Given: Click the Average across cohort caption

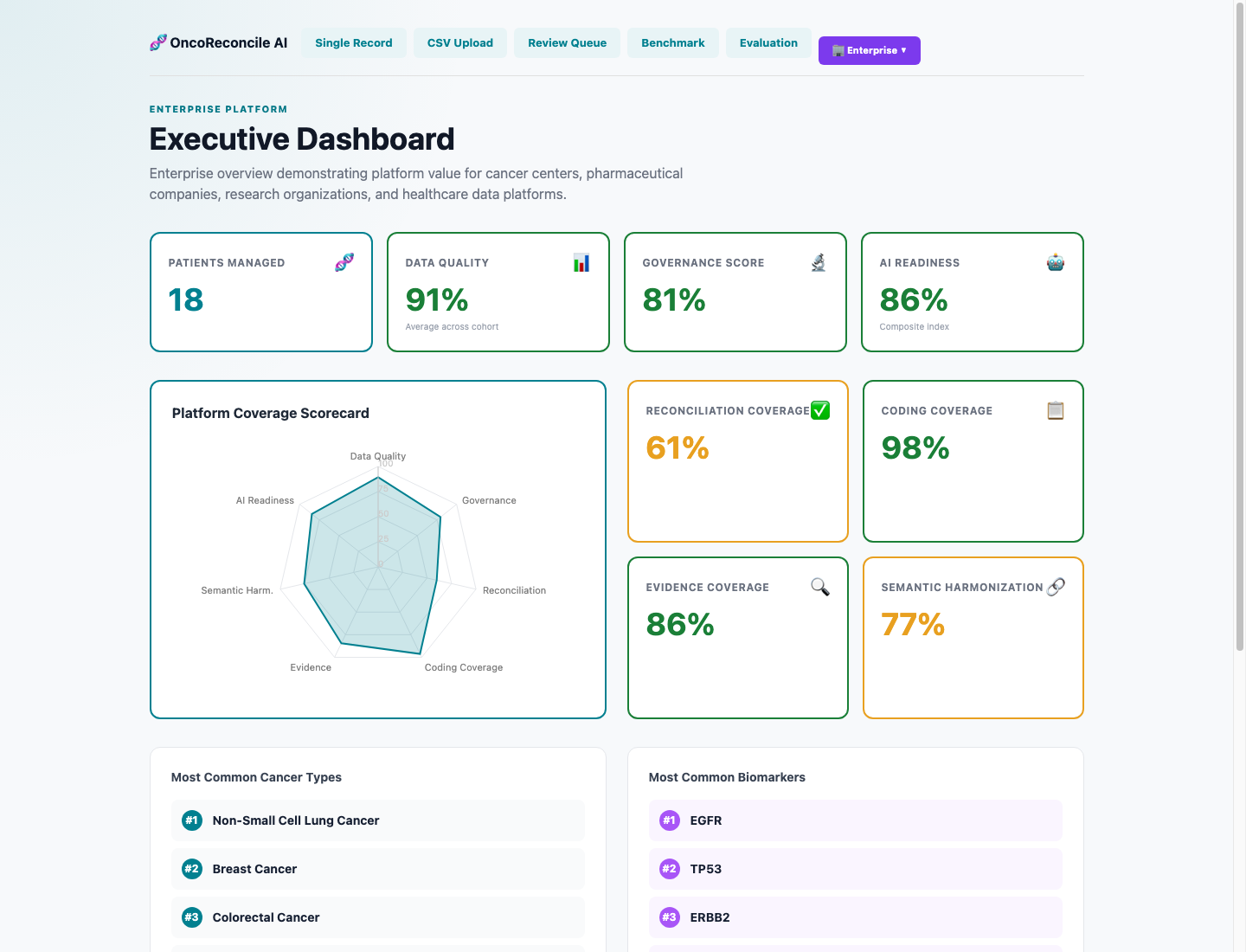Looking at the screenshot, I should (452, 326).
